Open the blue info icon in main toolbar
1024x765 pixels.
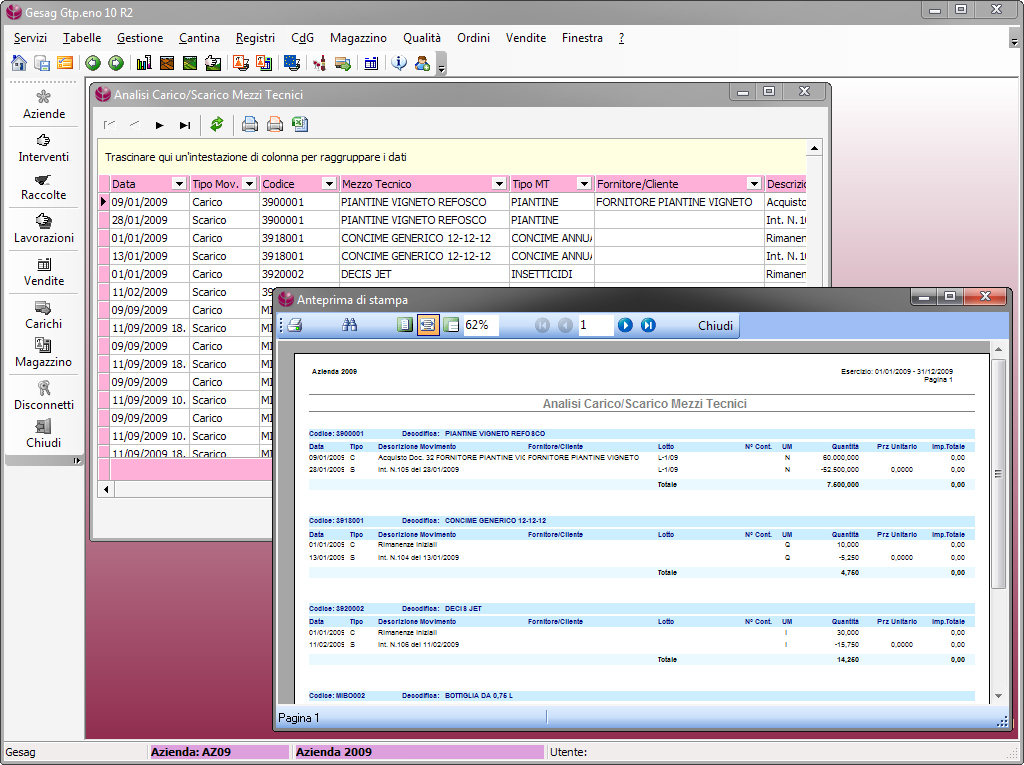click(x=399, y=63)
